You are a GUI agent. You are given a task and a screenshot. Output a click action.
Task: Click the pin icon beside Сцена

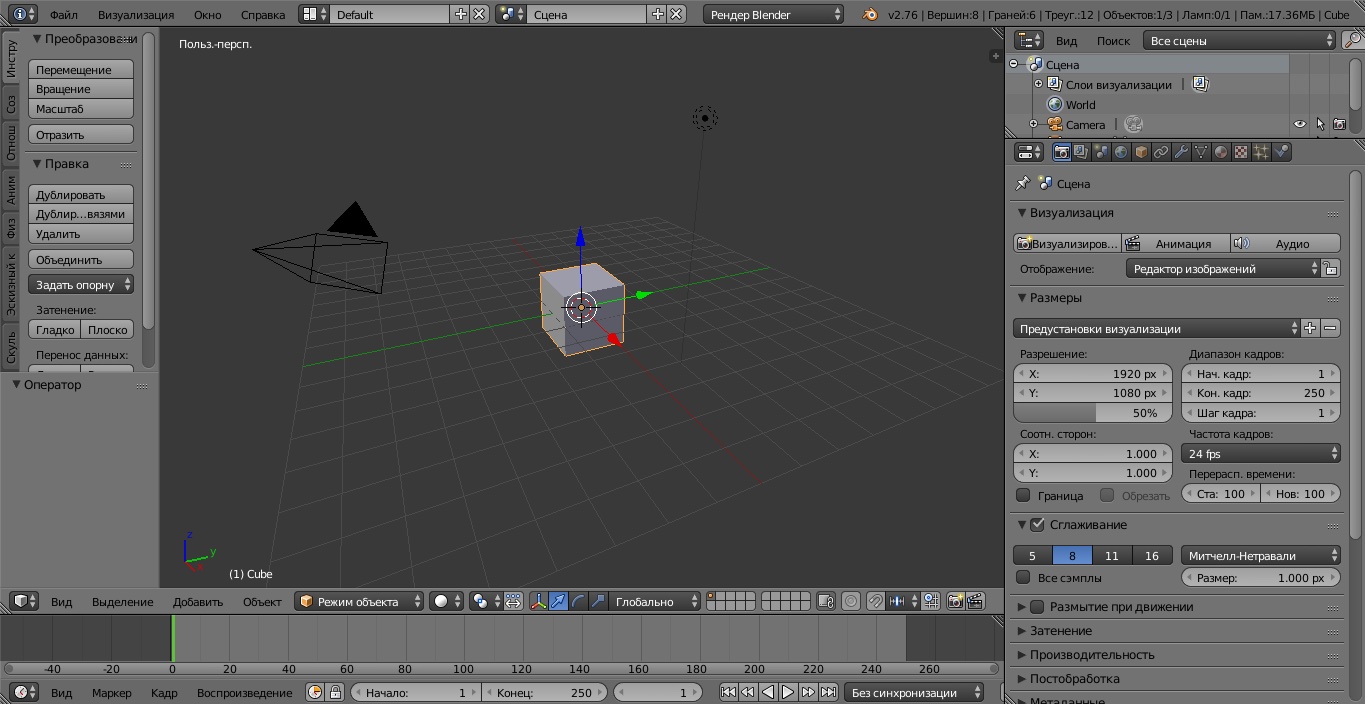coord(1022,183)
